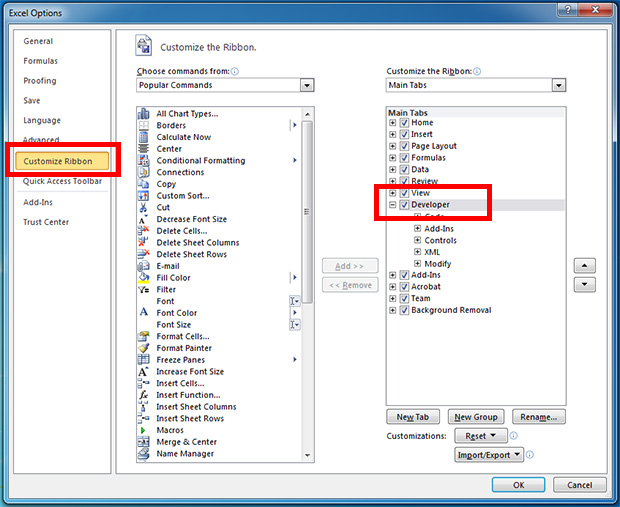The image size is (620, 507).
Task: Expand the Modify group node
Action: (418, 263)
